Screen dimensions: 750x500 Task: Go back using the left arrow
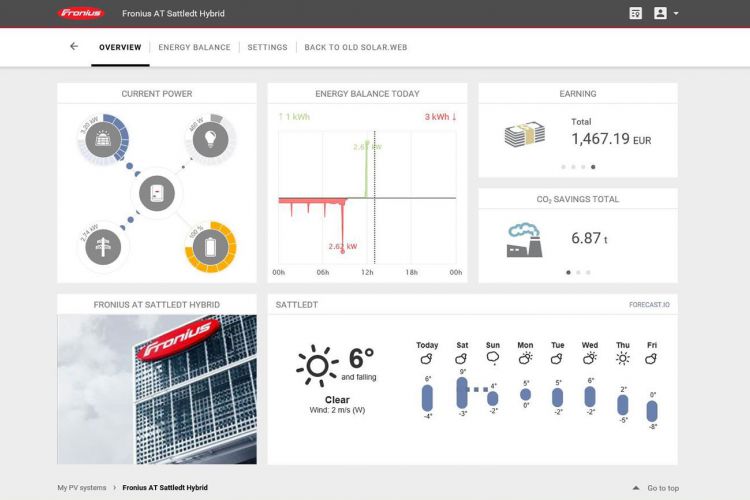tap(74, 47)
